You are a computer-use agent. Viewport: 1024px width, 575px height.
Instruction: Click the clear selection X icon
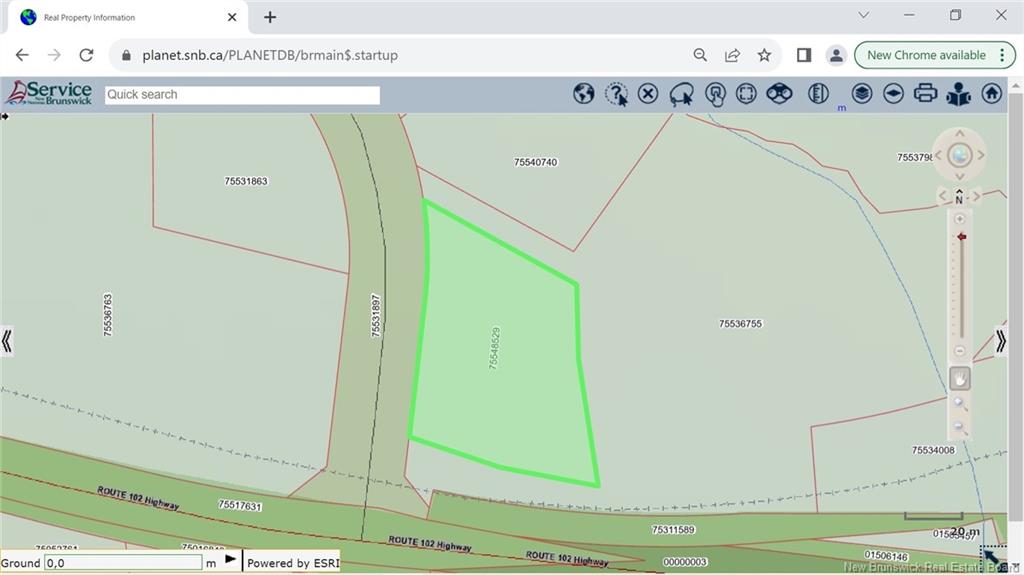648,94
